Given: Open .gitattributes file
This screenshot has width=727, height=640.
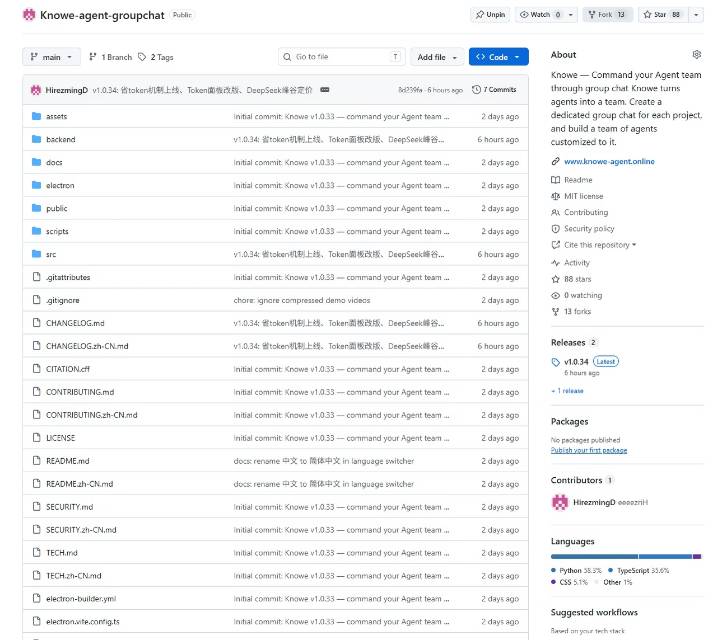Looking at the screenshot, I should point(68,277).
